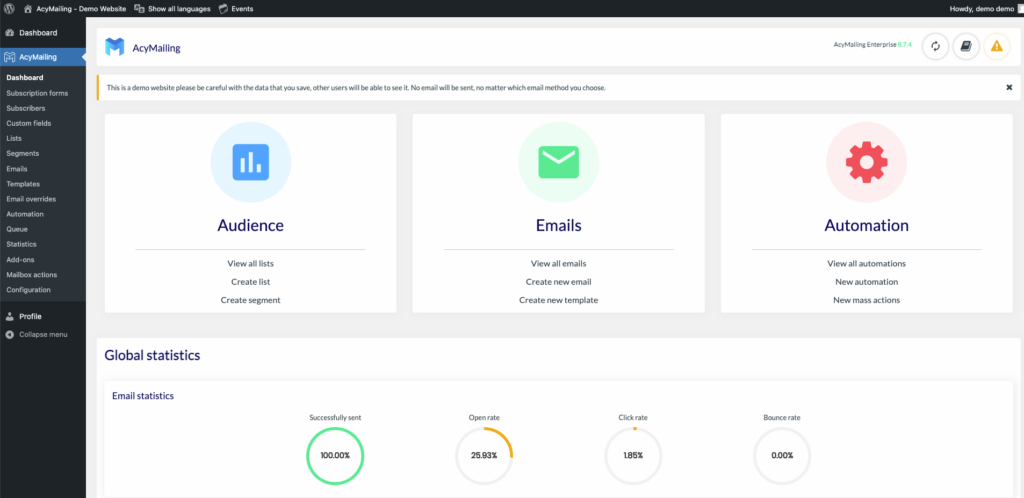Open Statistics in the sidebar

[x=22, y=244]
